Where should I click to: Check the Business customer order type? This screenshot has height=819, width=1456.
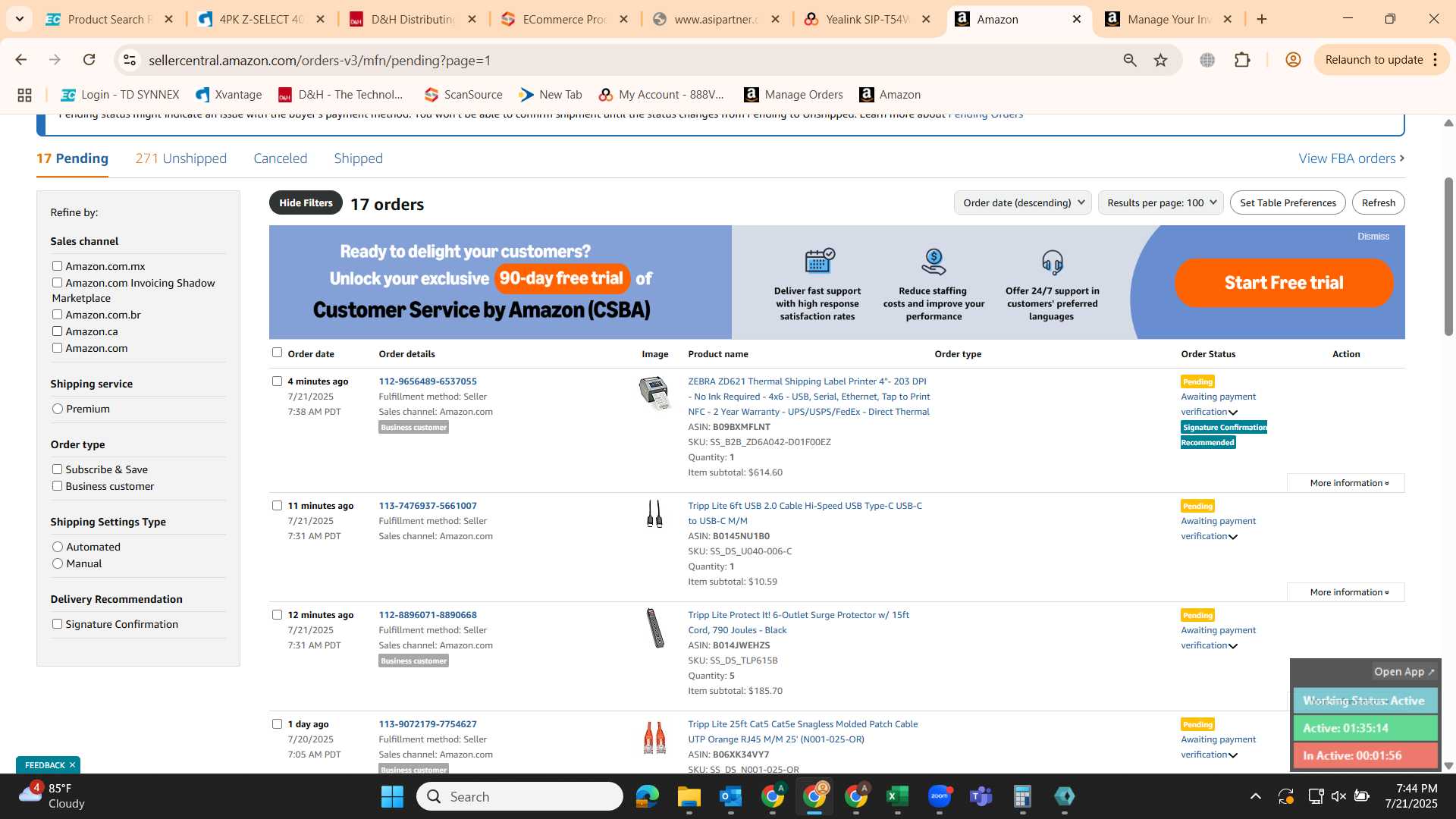tap(57, 485)
